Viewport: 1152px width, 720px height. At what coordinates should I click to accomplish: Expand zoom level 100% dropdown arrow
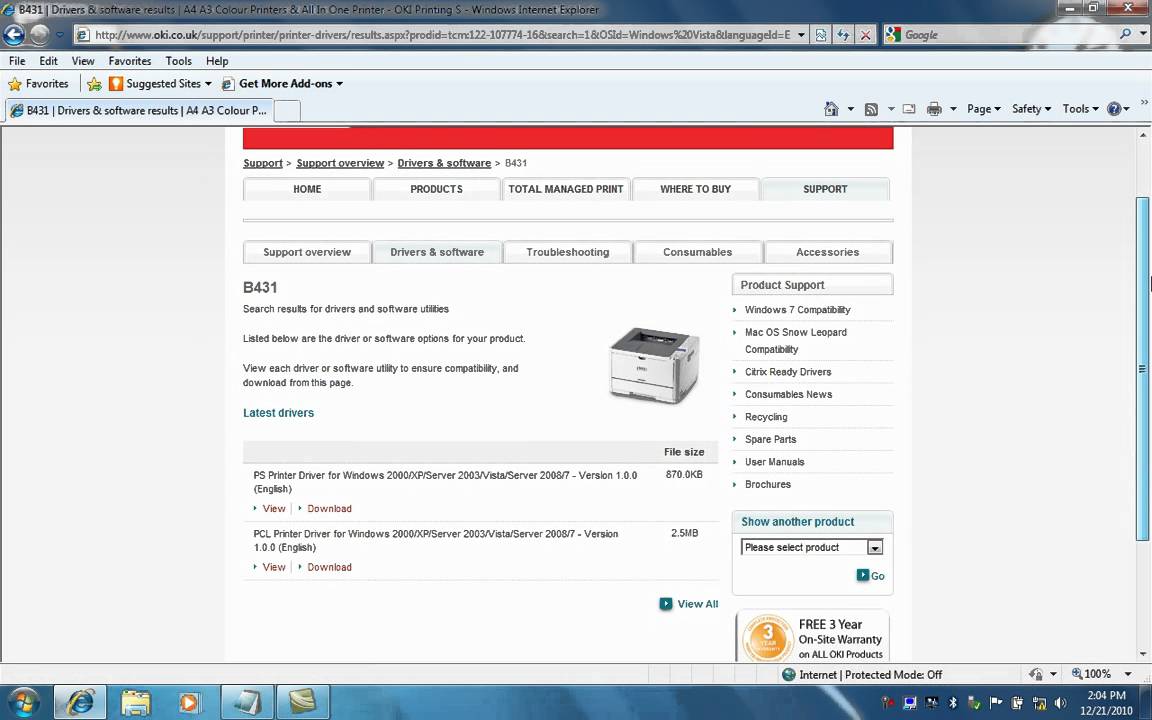[1128, 674]
